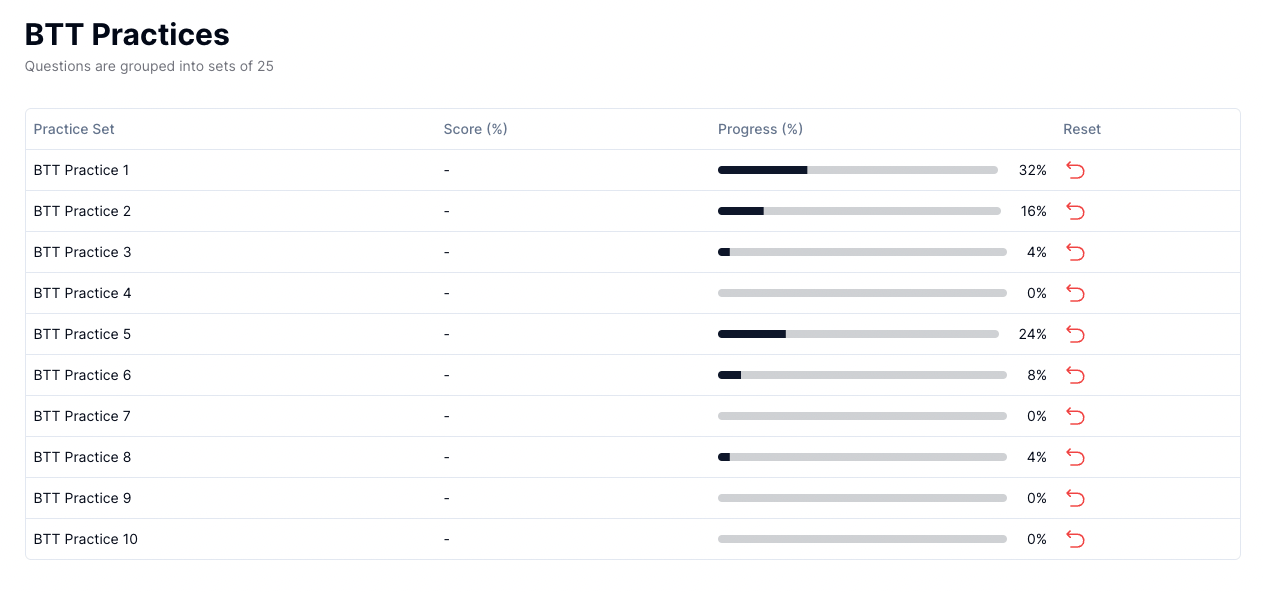The width and height of the screenshot is (1263, 592).
Task: Click the 24% progress bar of Practice 5
Action: [858, 334]
